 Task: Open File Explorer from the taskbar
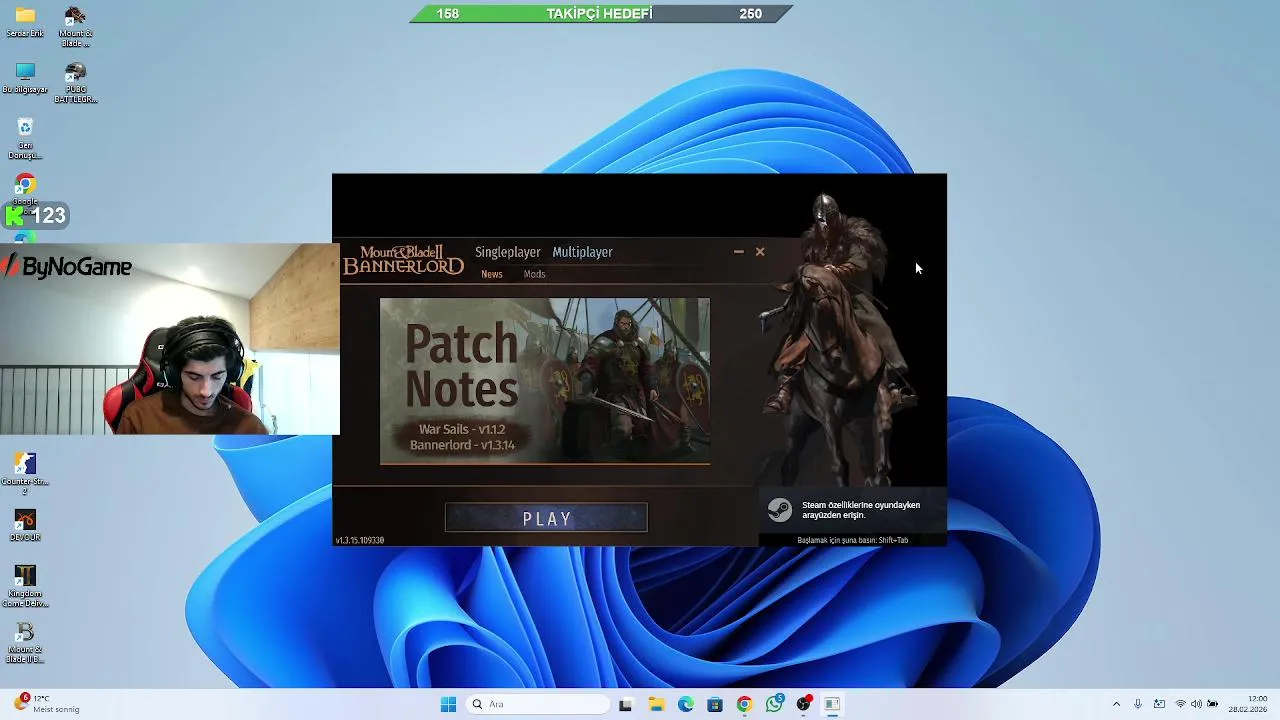pos(656,704)
